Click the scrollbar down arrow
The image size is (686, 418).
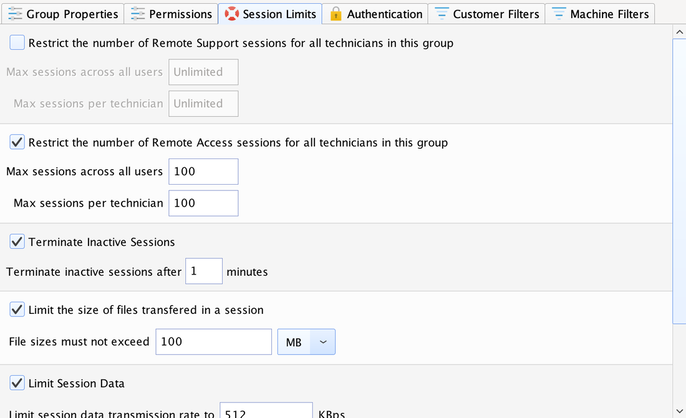(x=679, y=411)
